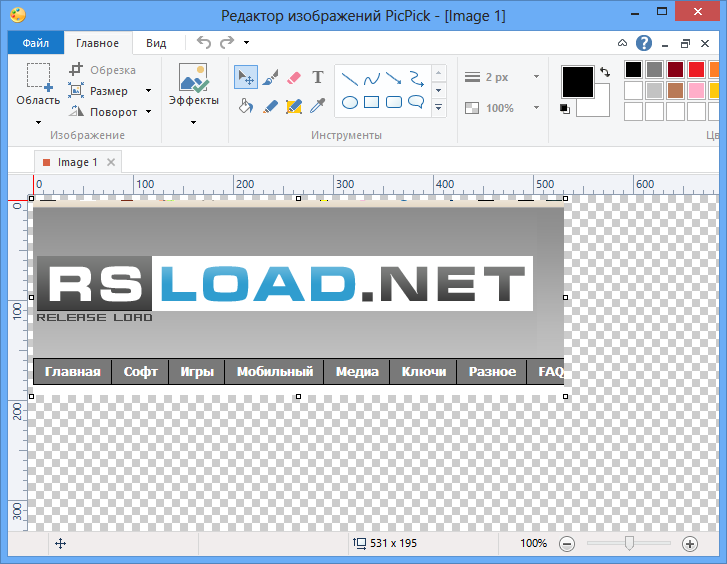Select the selection/move arrow tool
727x564 pixels.
(x=246, y=77)
